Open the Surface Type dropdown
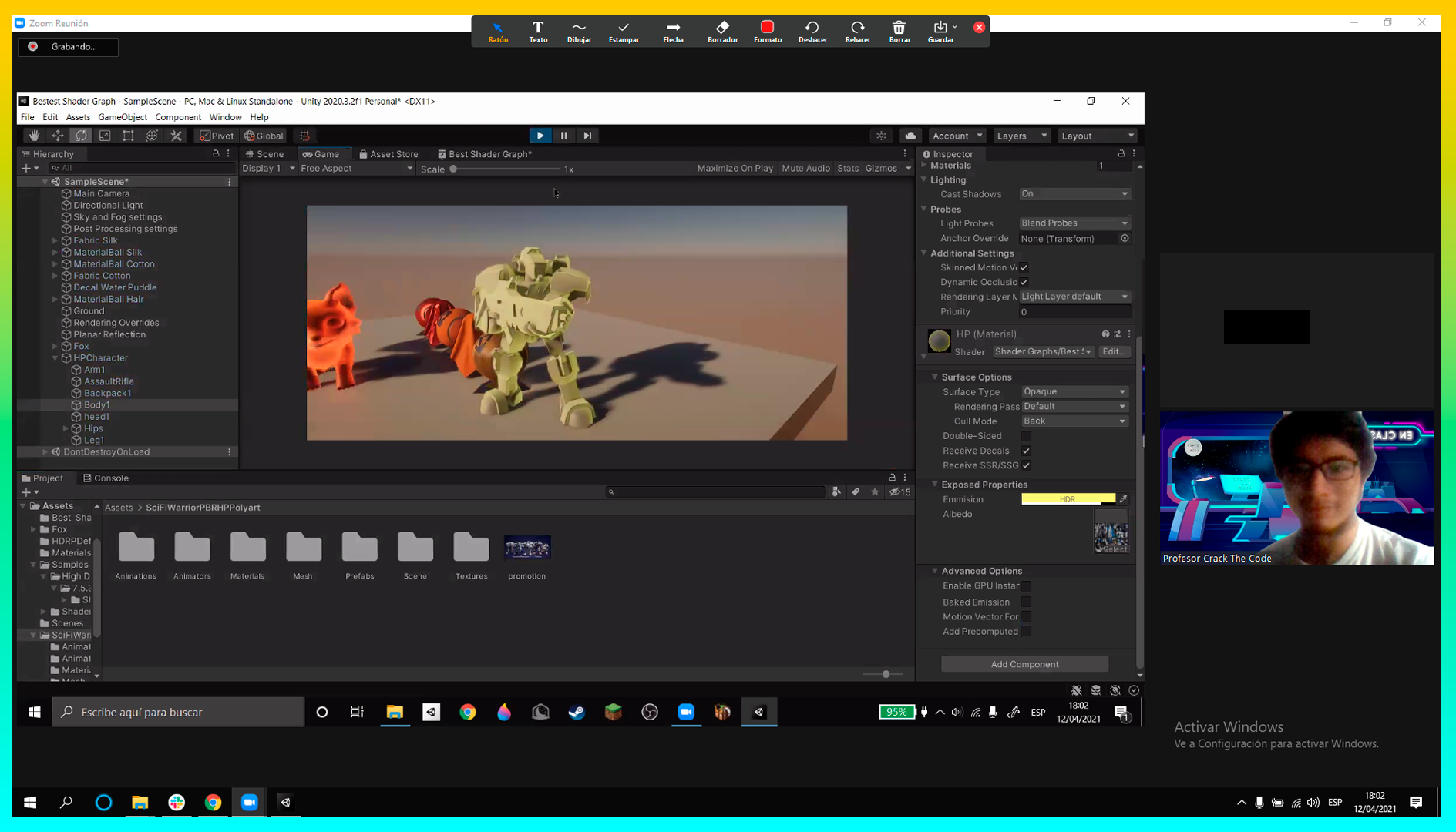Viewport: 1456px width, 832px height. (x=1074, y=391)
